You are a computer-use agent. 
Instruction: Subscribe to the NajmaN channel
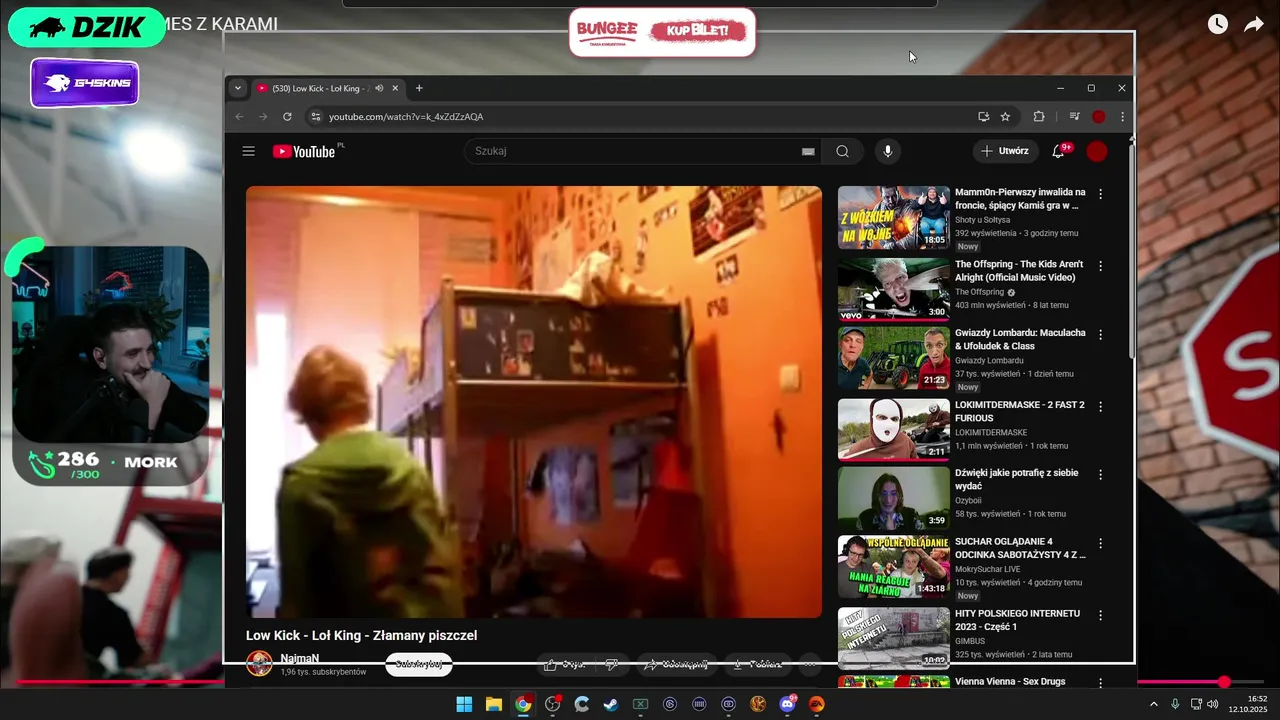click(x=419, y=664)
